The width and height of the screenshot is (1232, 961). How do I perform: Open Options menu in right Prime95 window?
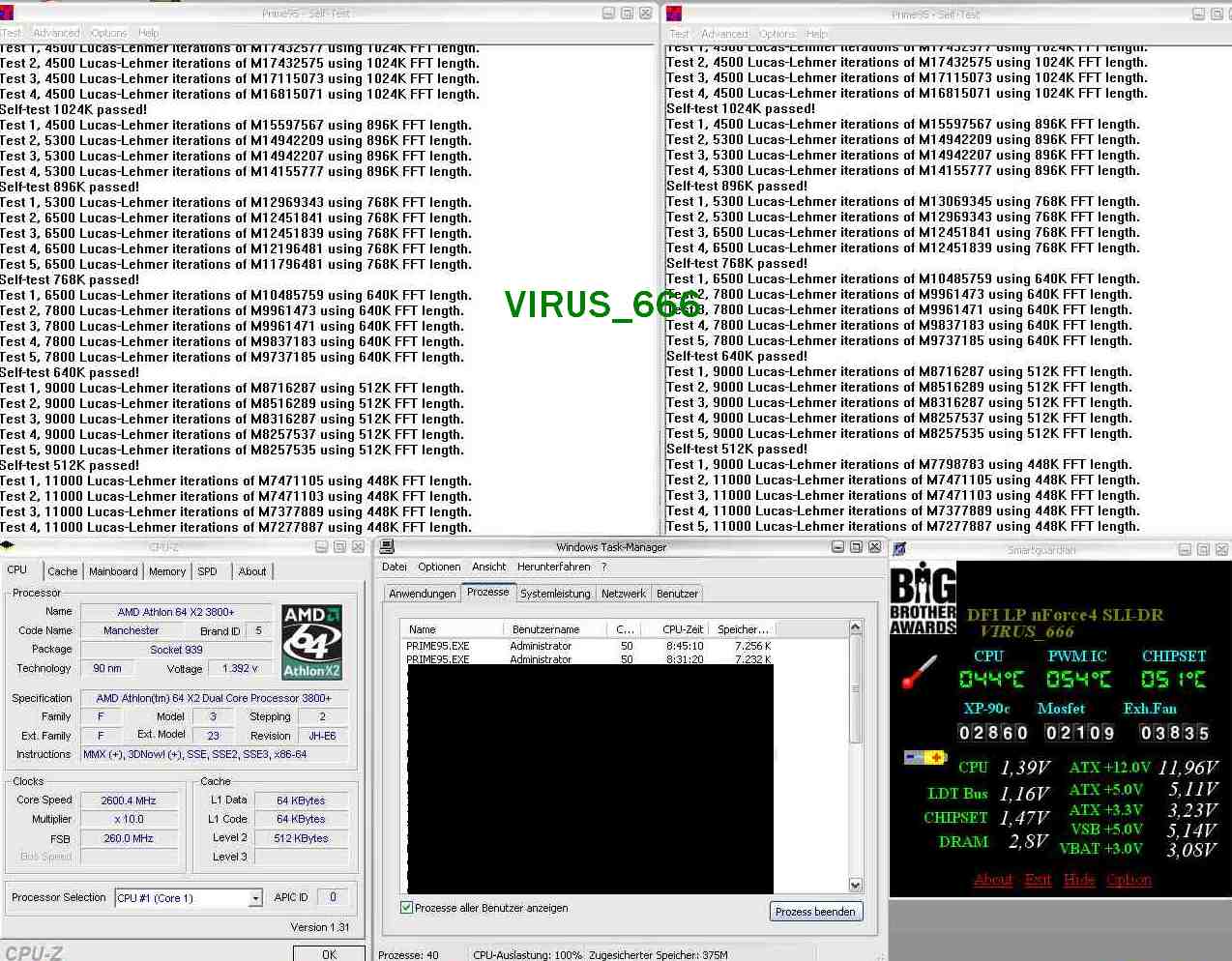pos(777,34)
